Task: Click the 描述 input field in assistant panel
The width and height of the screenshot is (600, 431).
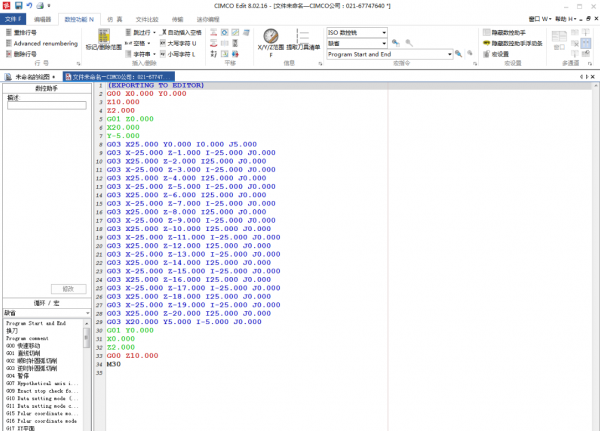Action: (x=47, y=106)
